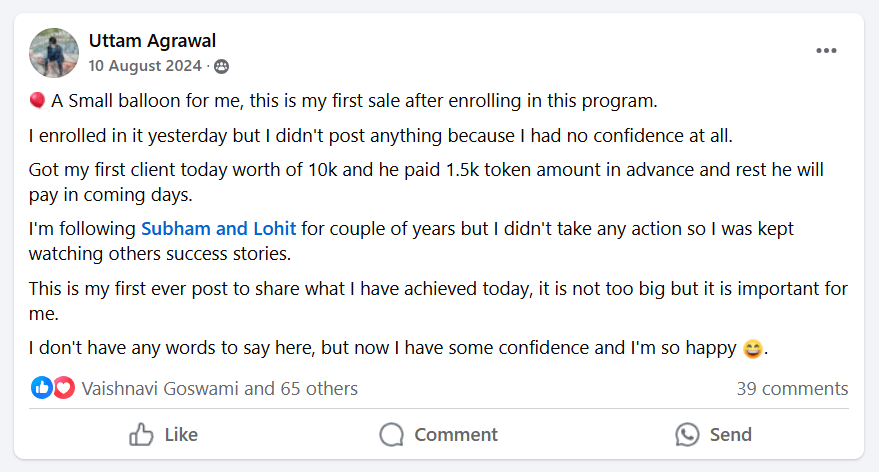
Task: Click the red balloon emoji
Action: tap(37, 100)
